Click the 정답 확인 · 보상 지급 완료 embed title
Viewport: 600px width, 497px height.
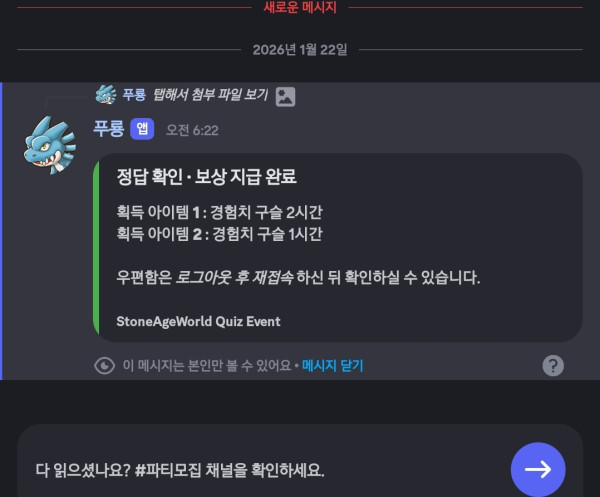pos(207,177)
